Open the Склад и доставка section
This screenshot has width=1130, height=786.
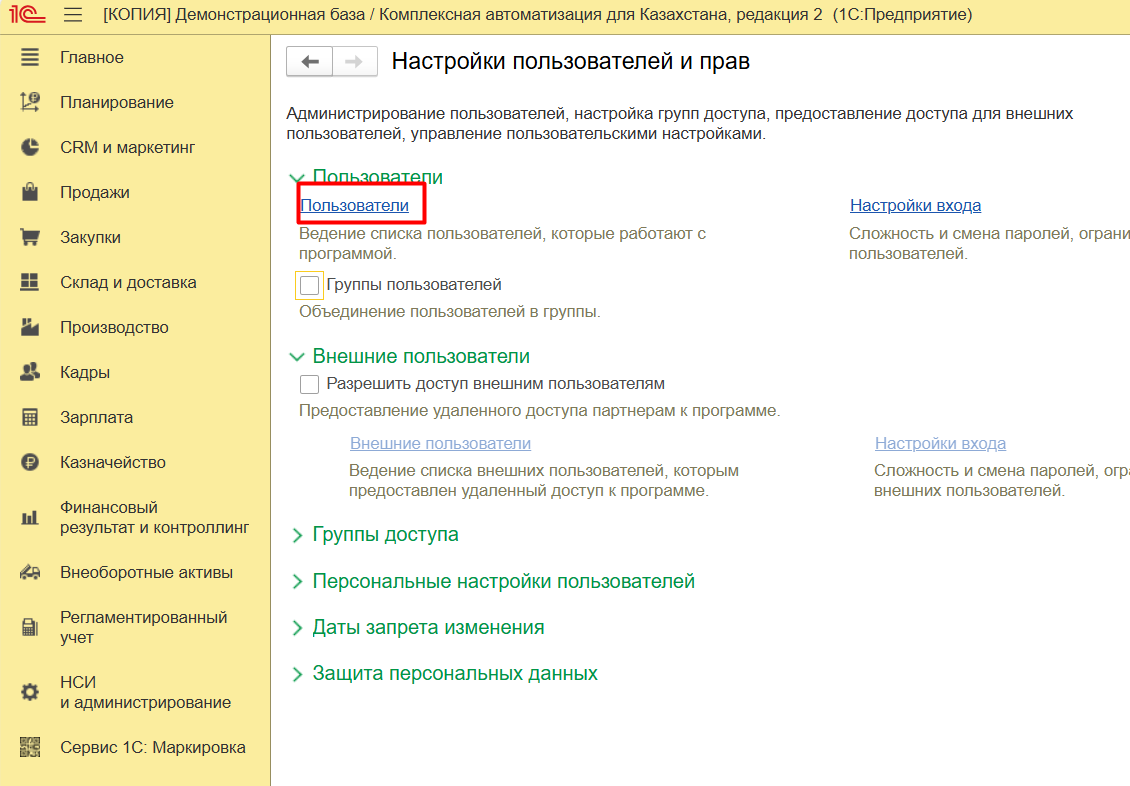pos(128,282)
